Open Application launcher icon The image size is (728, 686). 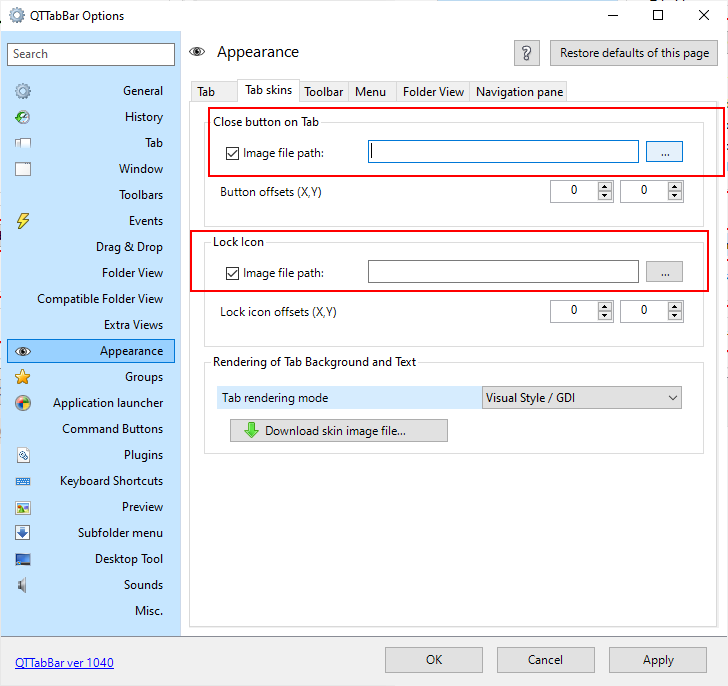23,403
